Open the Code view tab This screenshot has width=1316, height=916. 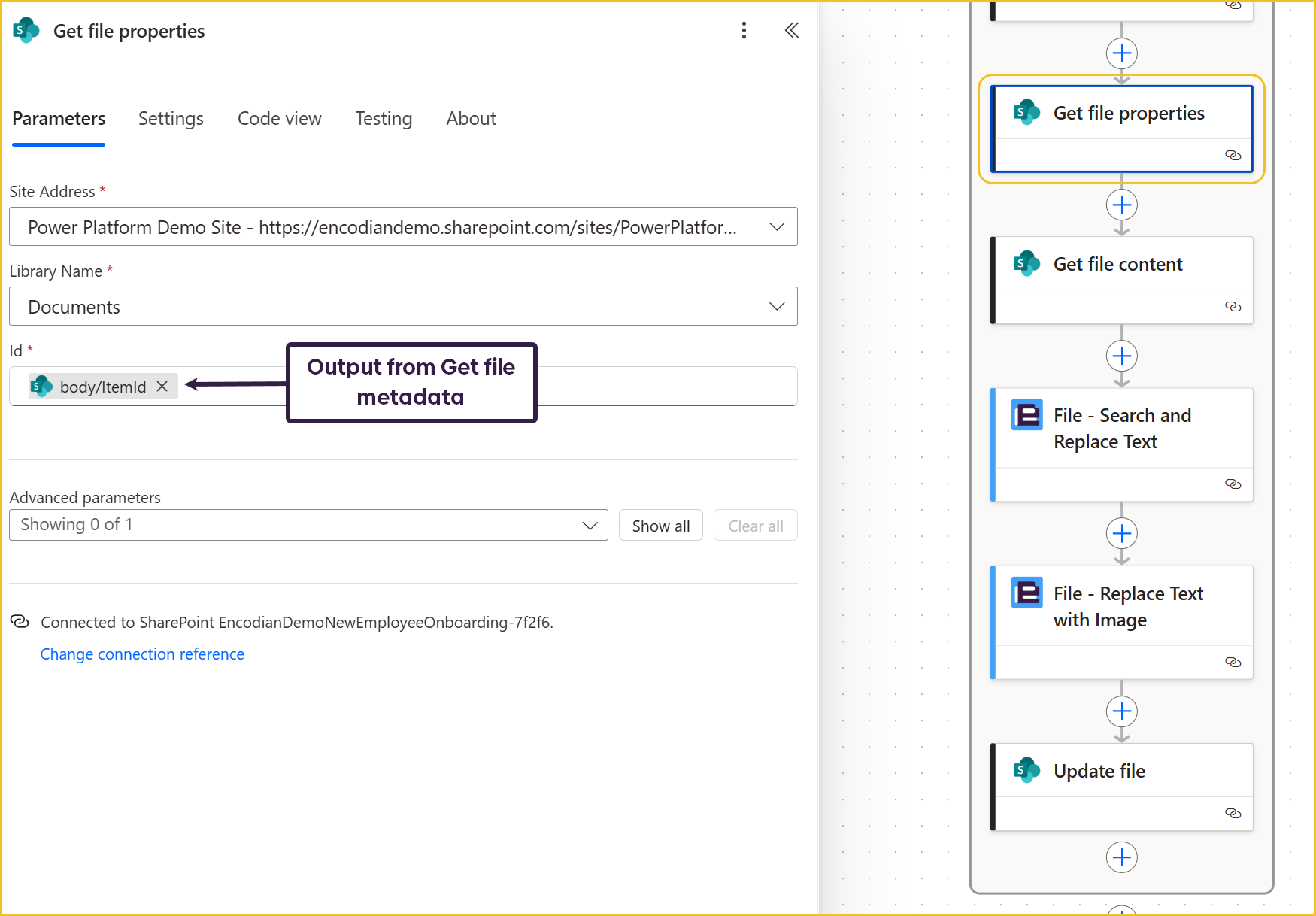click(279, 119)
